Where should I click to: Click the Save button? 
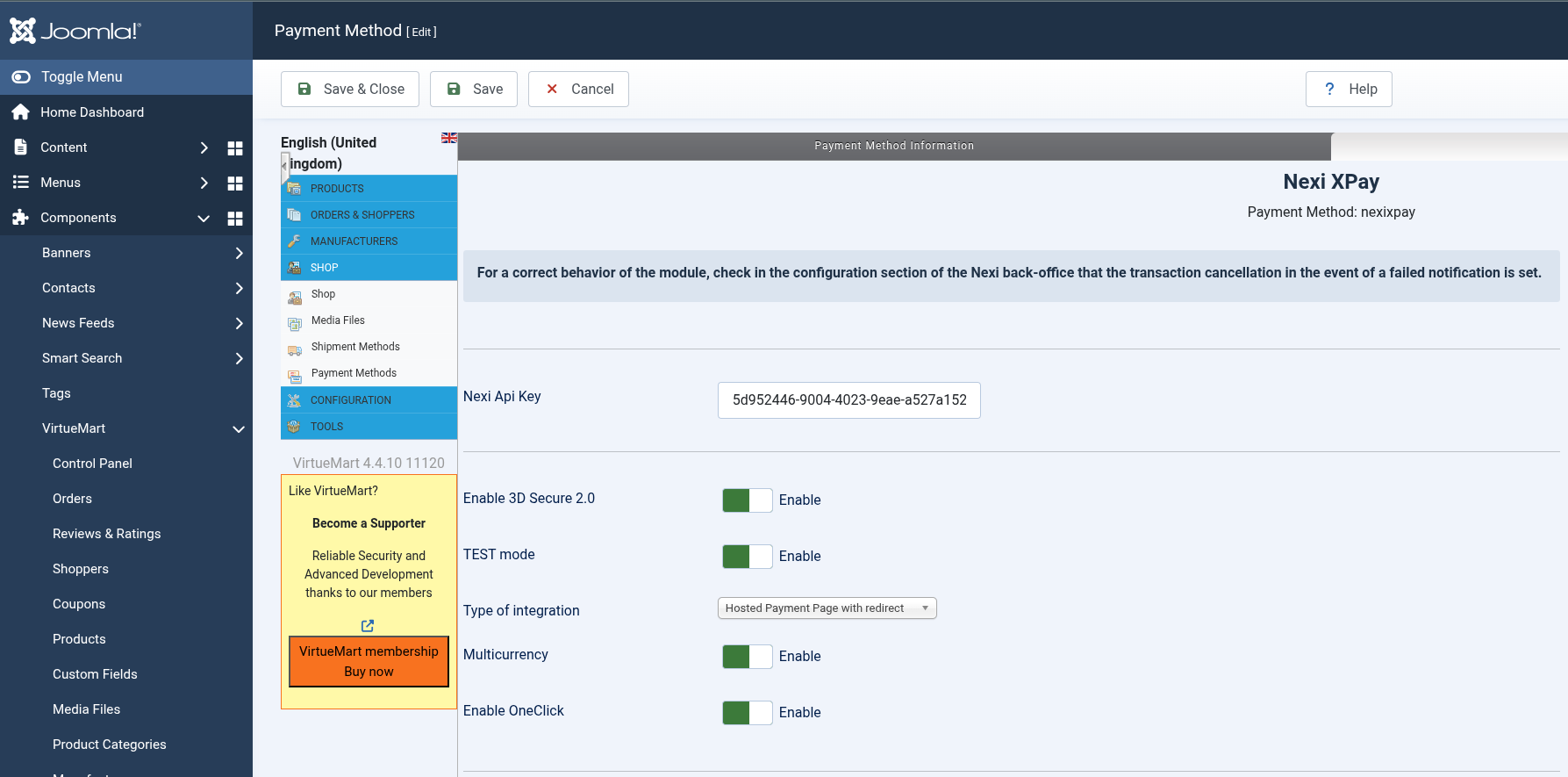pyautogui.click(x=474, y=89)
